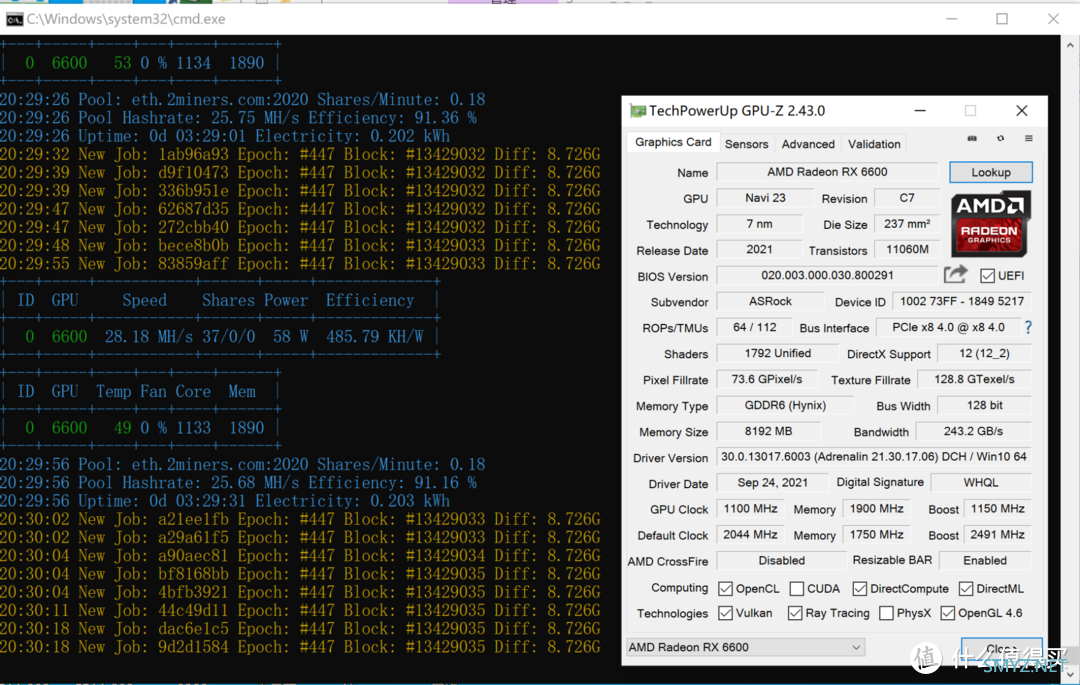The width and height of the screenshot is (1080, 685).
Task: Click the AMD Radeon Graphics logo
Action: (990, 224)
